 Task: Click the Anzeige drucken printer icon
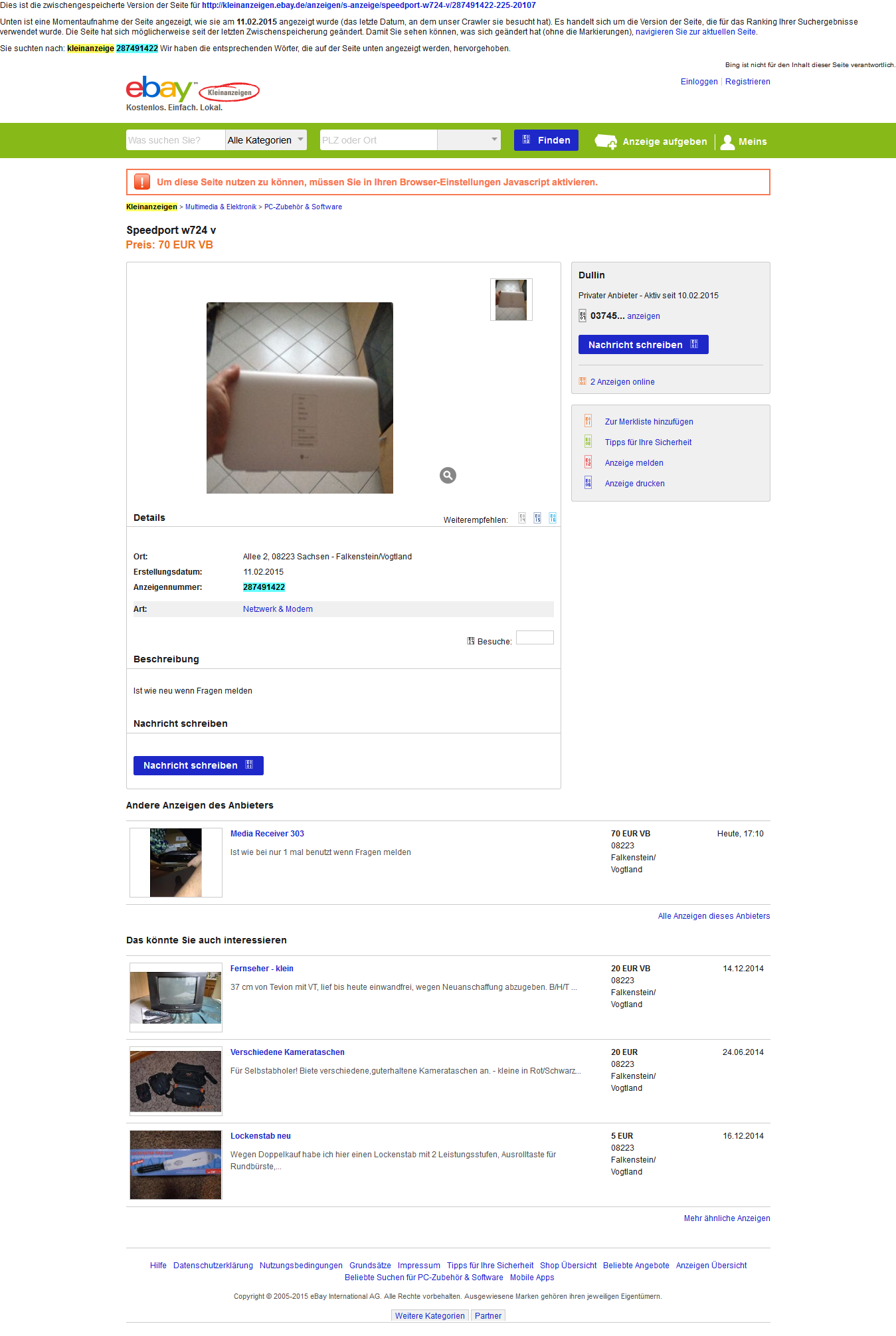(x=588, y=483)
